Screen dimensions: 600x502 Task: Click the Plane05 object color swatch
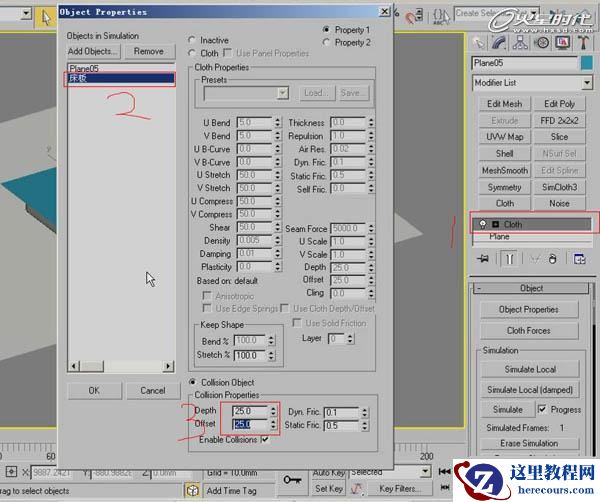coord(588,63)
